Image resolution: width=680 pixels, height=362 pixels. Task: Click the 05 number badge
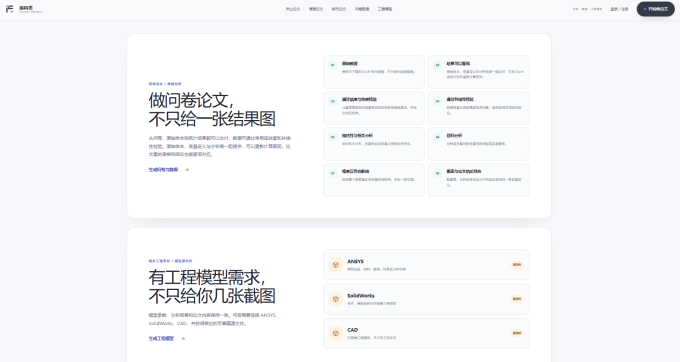(x=333, y=137)
